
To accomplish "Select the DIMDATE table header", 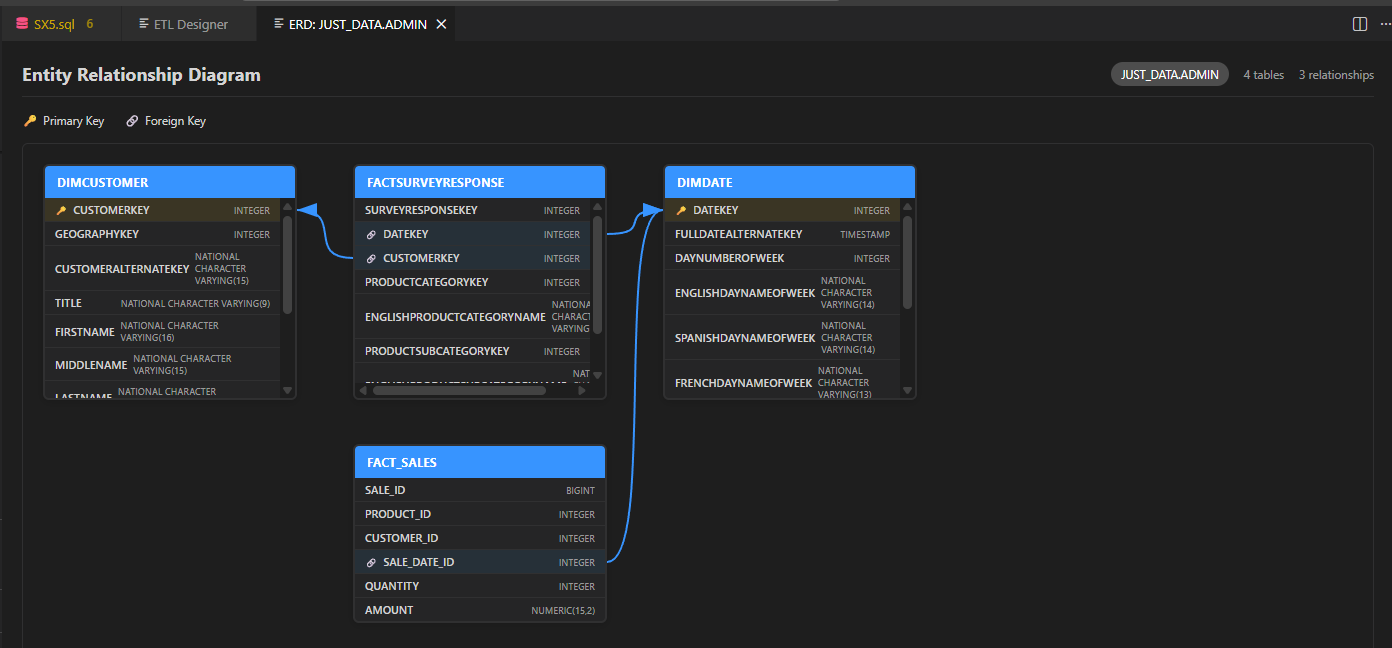I will coord(790,183).
